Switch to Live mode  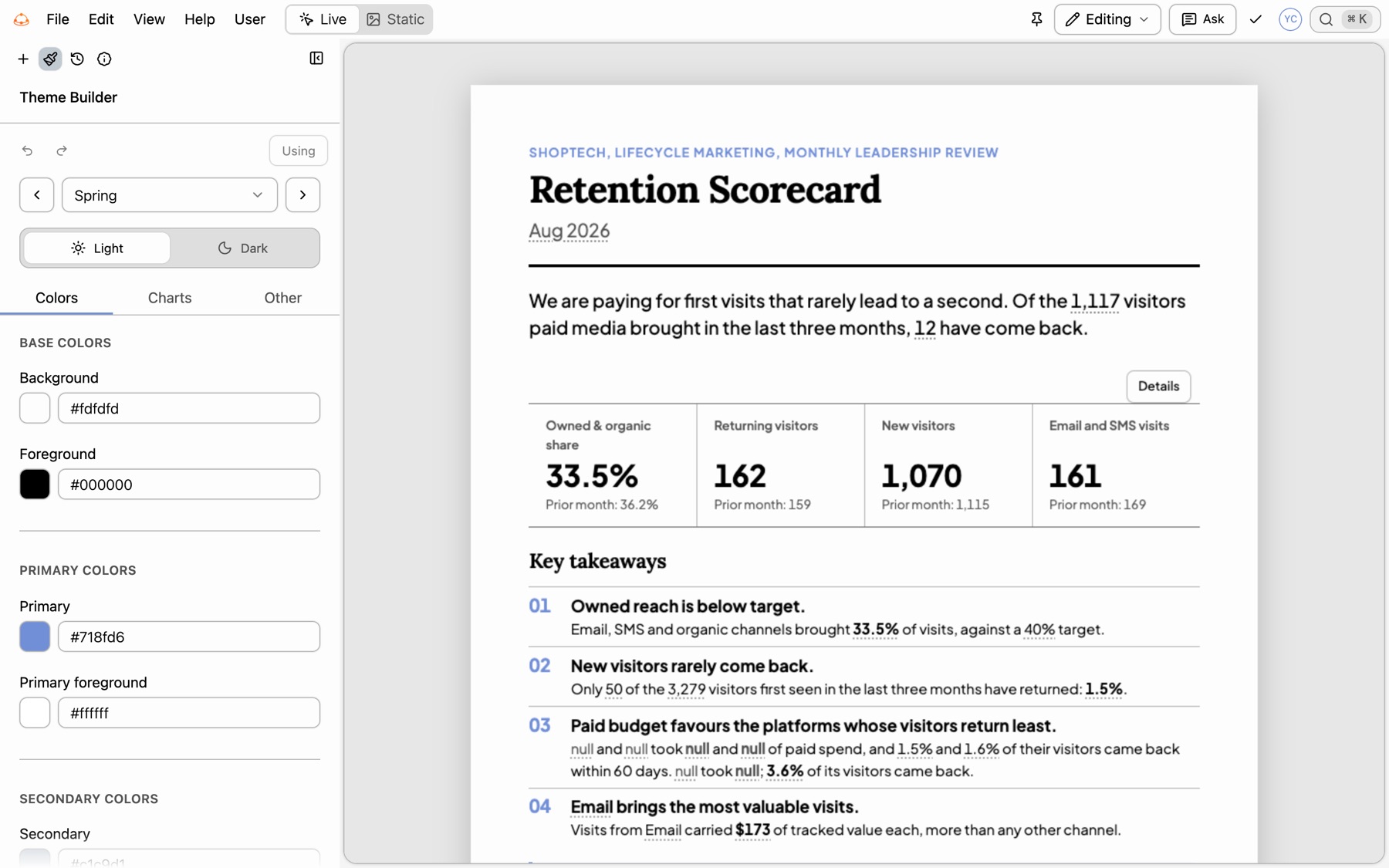coord(323,19)
